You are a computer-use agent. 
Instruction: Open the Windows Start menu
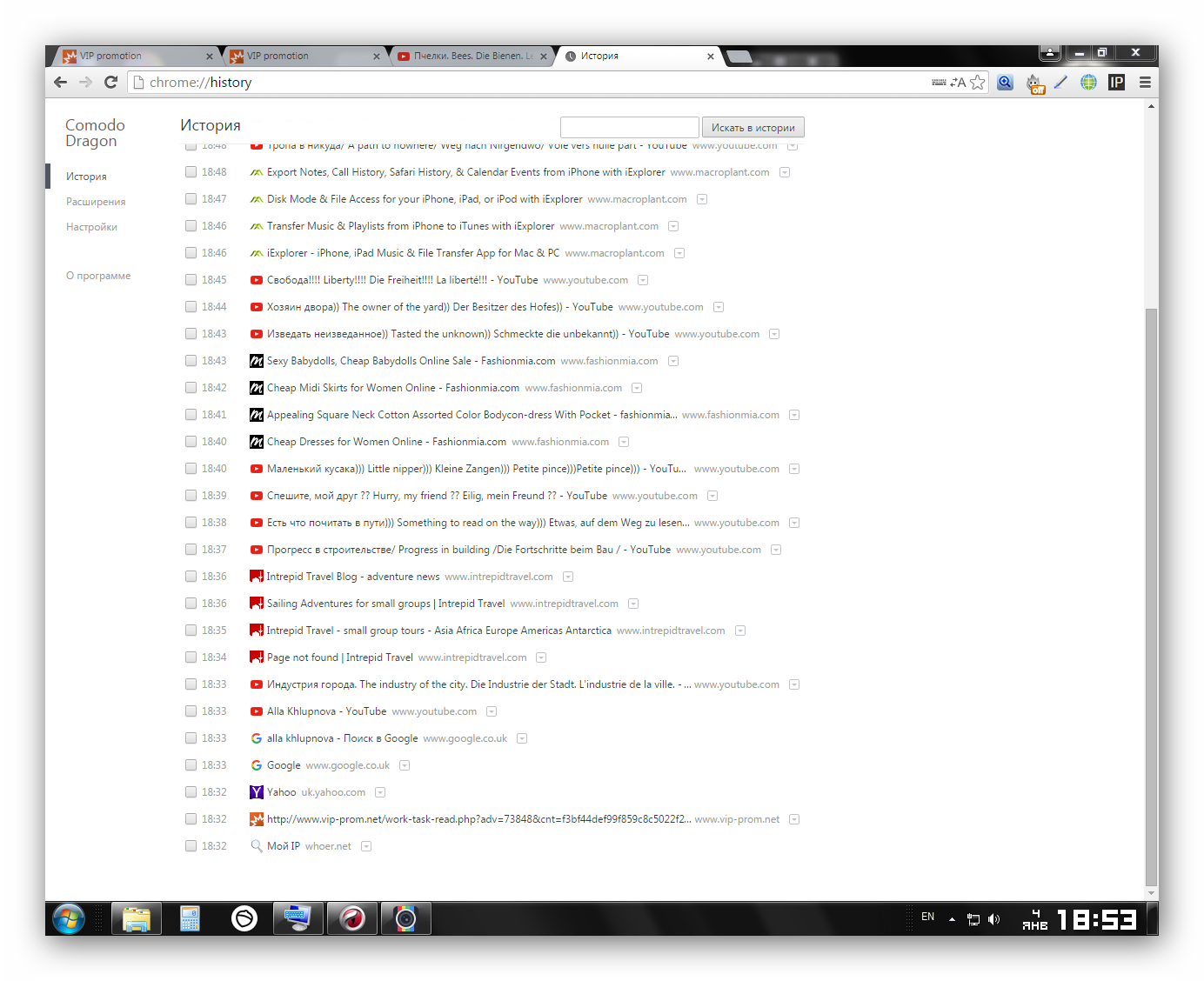pyautogui.click(x=68, y=918)
